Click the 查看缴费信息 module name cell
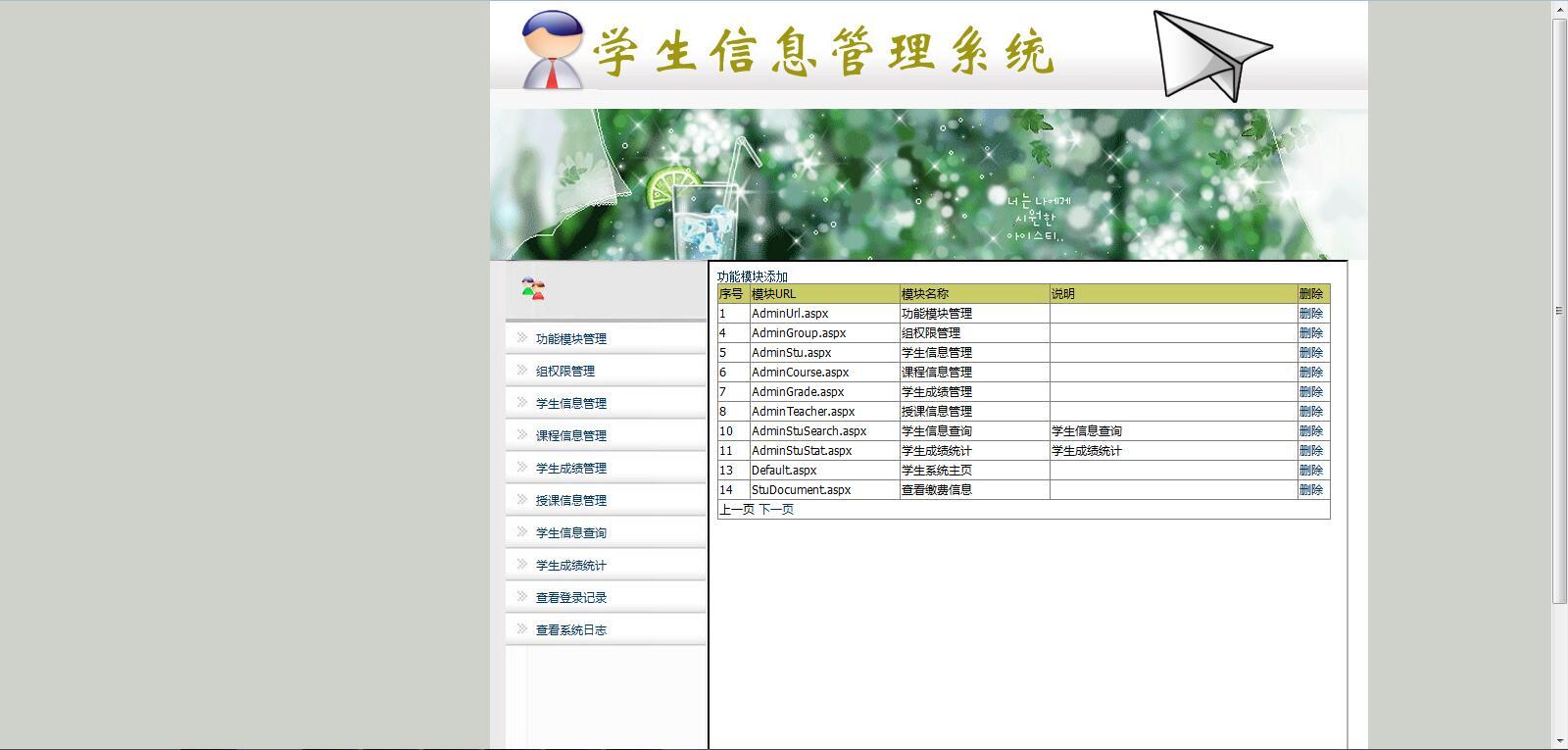This screenshot has width=1568, height=750. point(974,490)
